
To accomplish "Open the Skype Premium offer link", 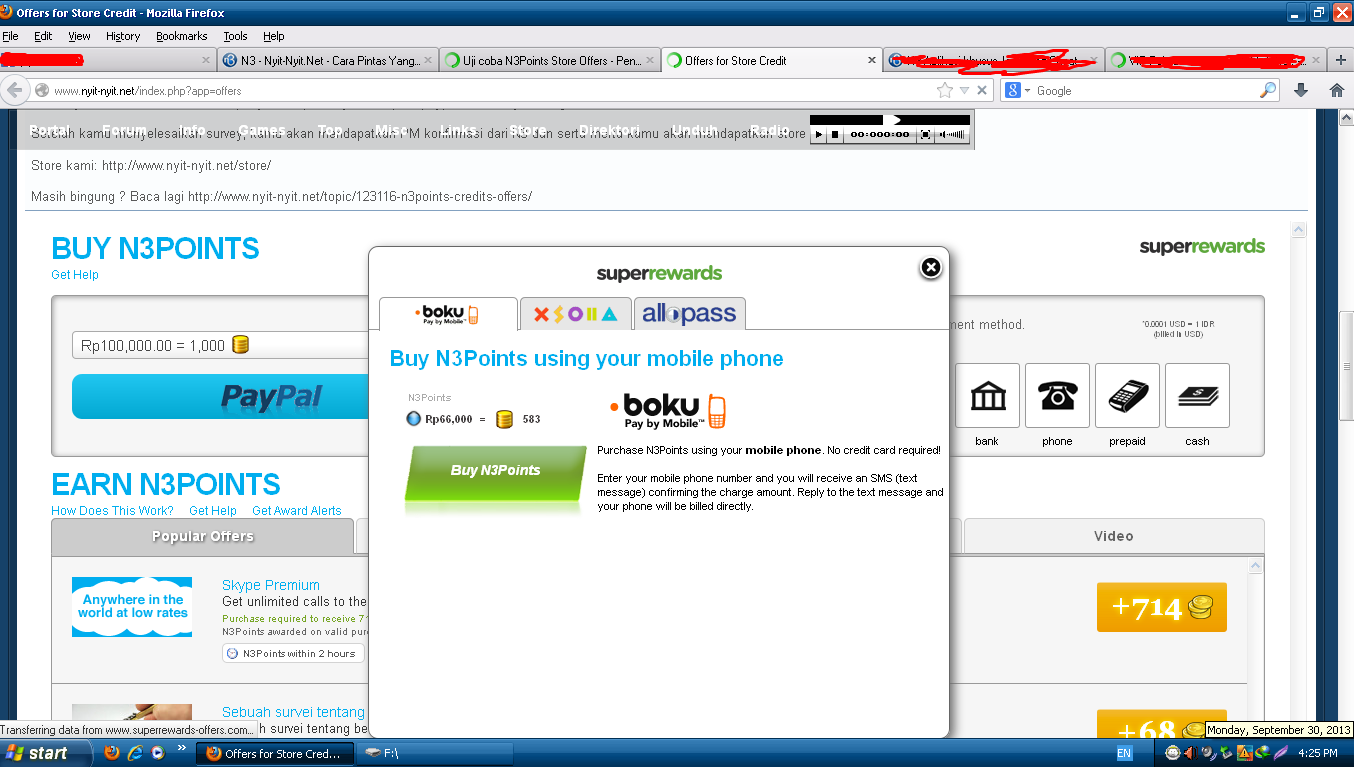I will pos(271,585).
